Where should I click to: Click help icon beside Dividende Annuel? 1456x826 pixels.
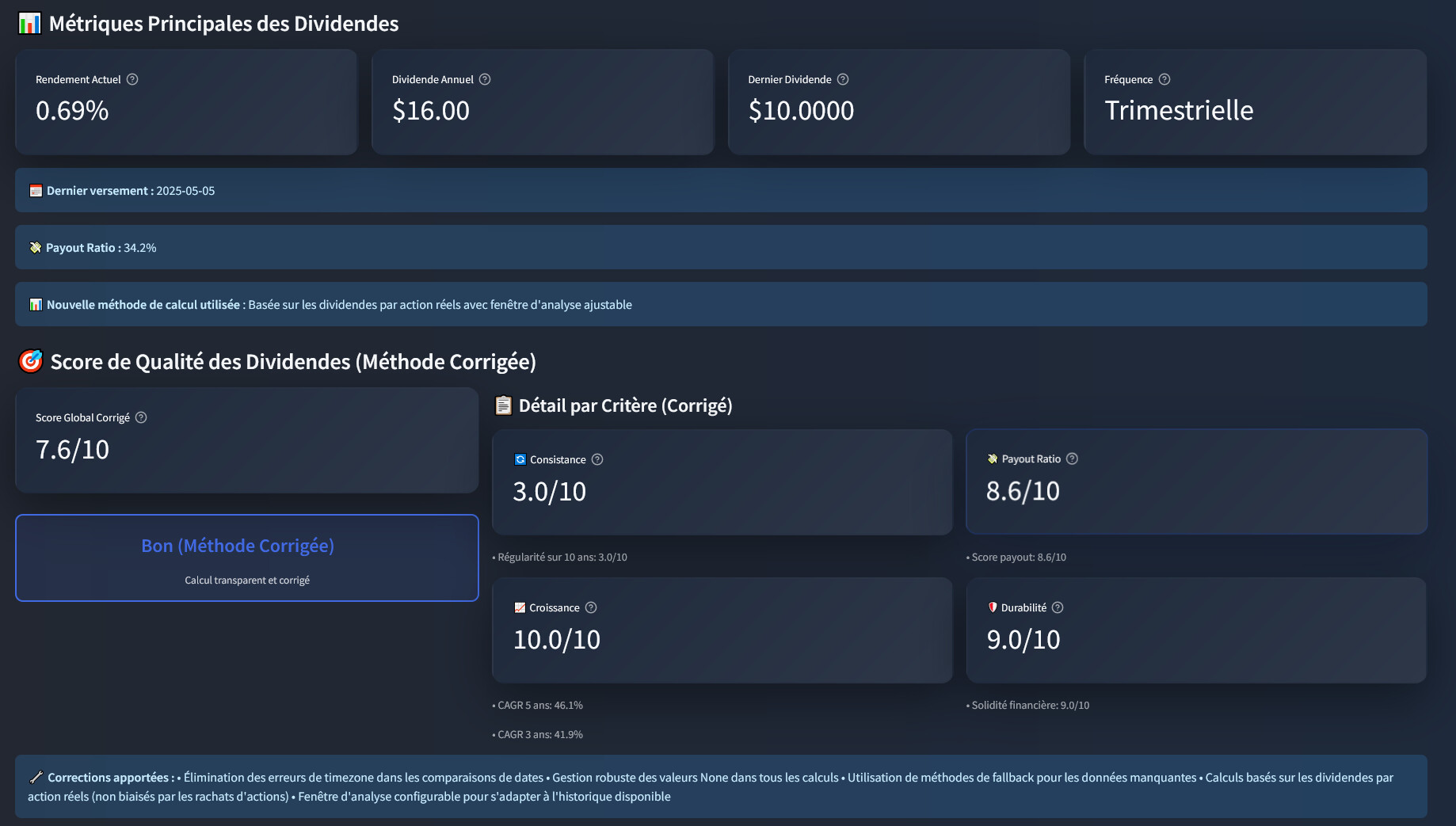pyautogui.click(x=485, y=79)
